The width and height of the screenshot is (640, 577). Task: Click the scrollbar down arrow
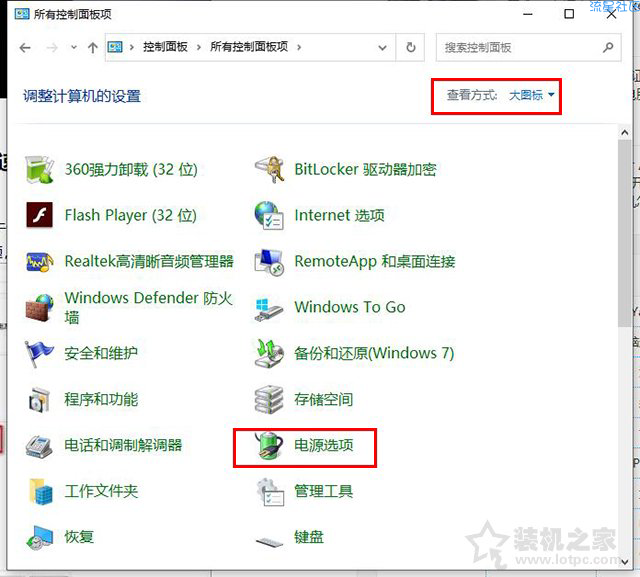[x=624, y=562]
